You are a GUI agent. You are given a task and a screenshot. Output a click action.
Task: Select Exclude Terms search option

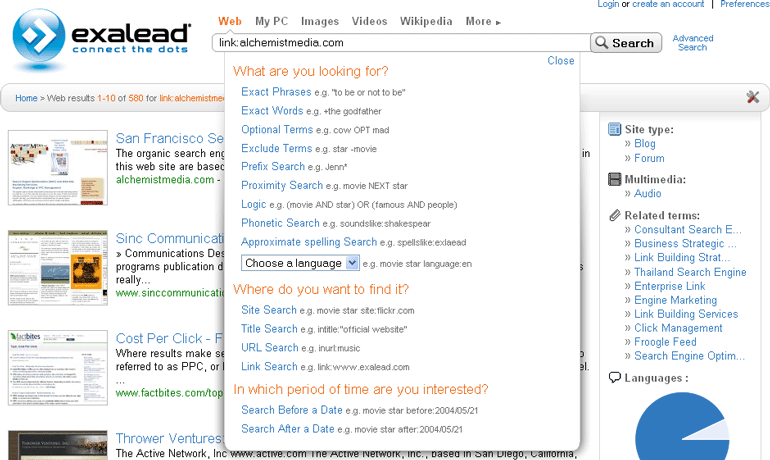[x=276, y=148]
